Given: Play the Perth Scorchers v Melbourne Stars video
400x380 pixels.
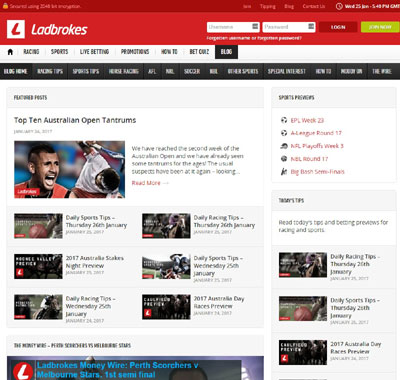Looking at the screenshot, I should (135, 368).
